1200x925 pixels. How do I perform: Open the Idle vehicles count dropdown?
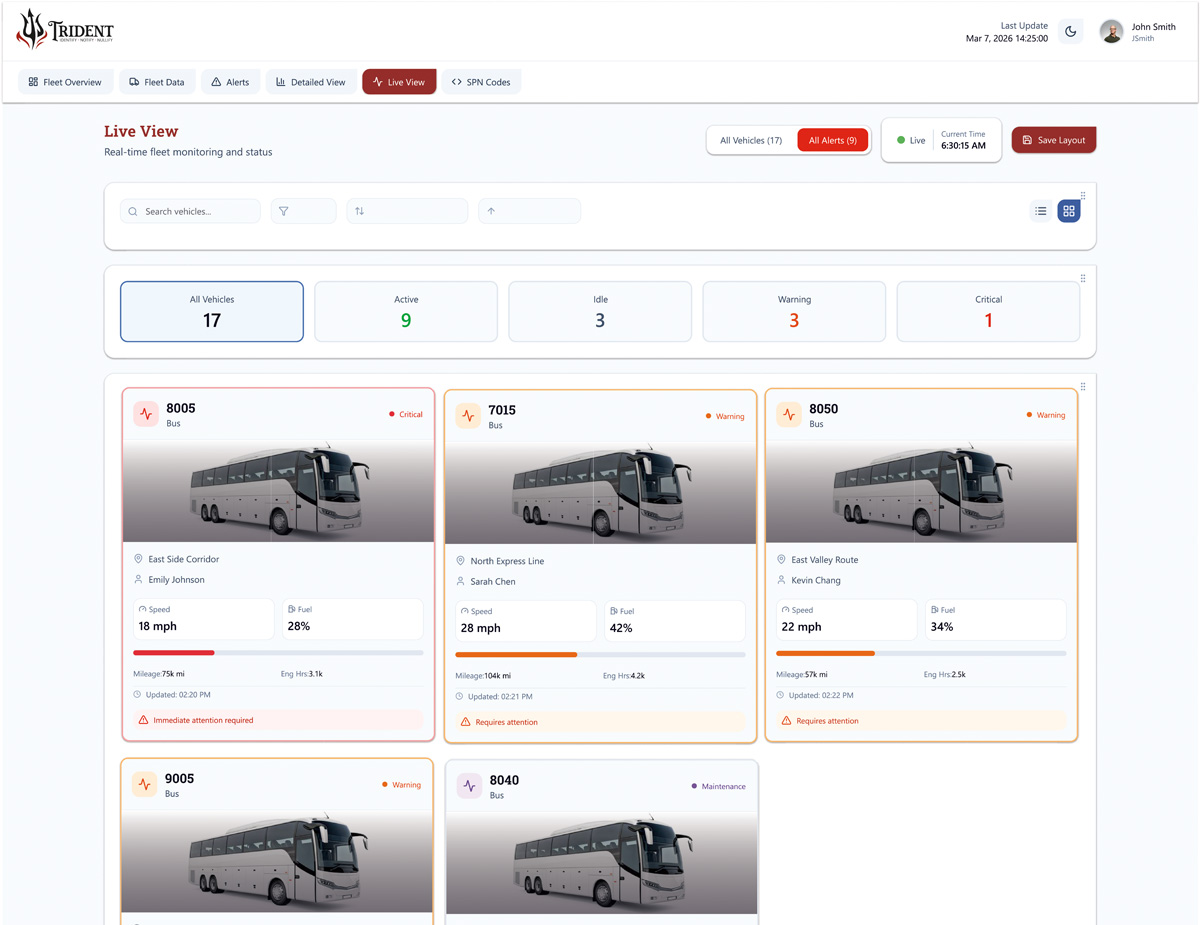pos(600,311)
